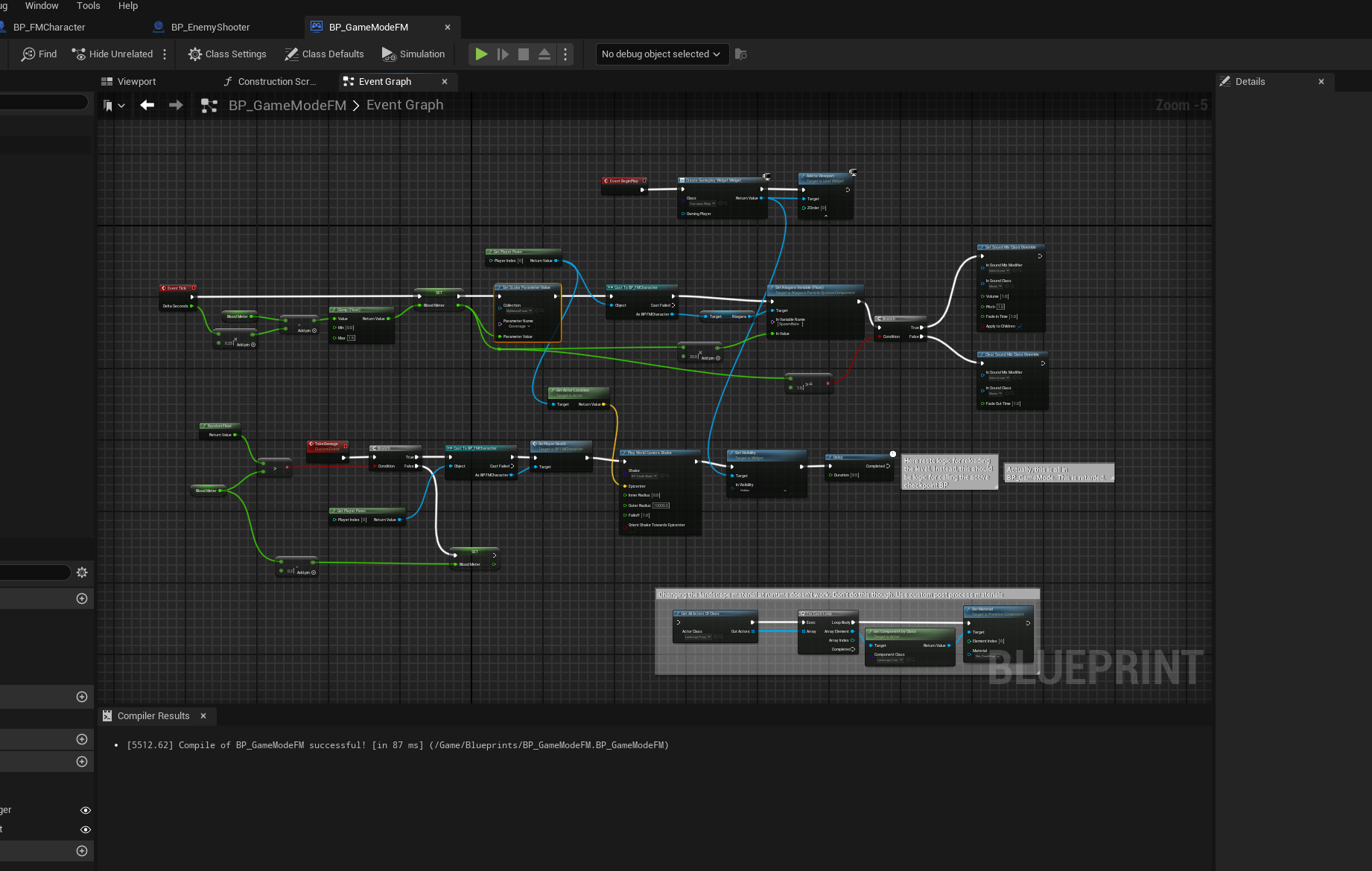Click the Eject icon in toolbar

[544, 54]
